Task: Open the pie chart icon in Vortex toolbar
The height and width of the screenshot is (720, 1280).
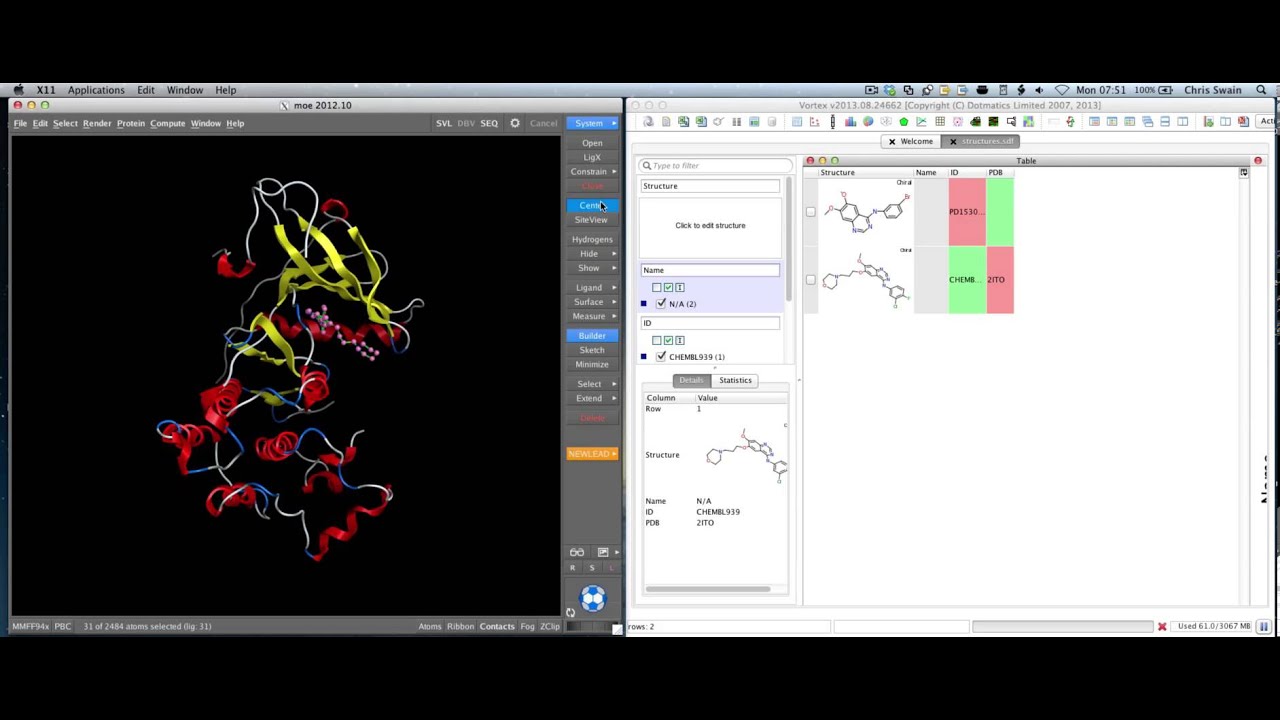Action: (x=868, y=122)
